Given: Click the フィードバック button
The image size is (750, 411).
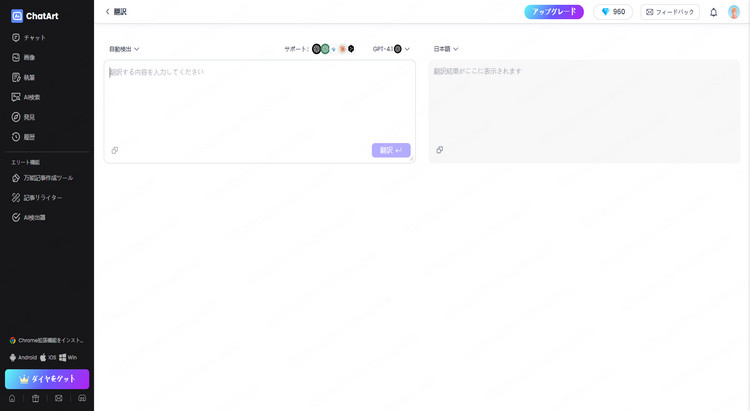Looking at the screenshot, I should [670, 12].
